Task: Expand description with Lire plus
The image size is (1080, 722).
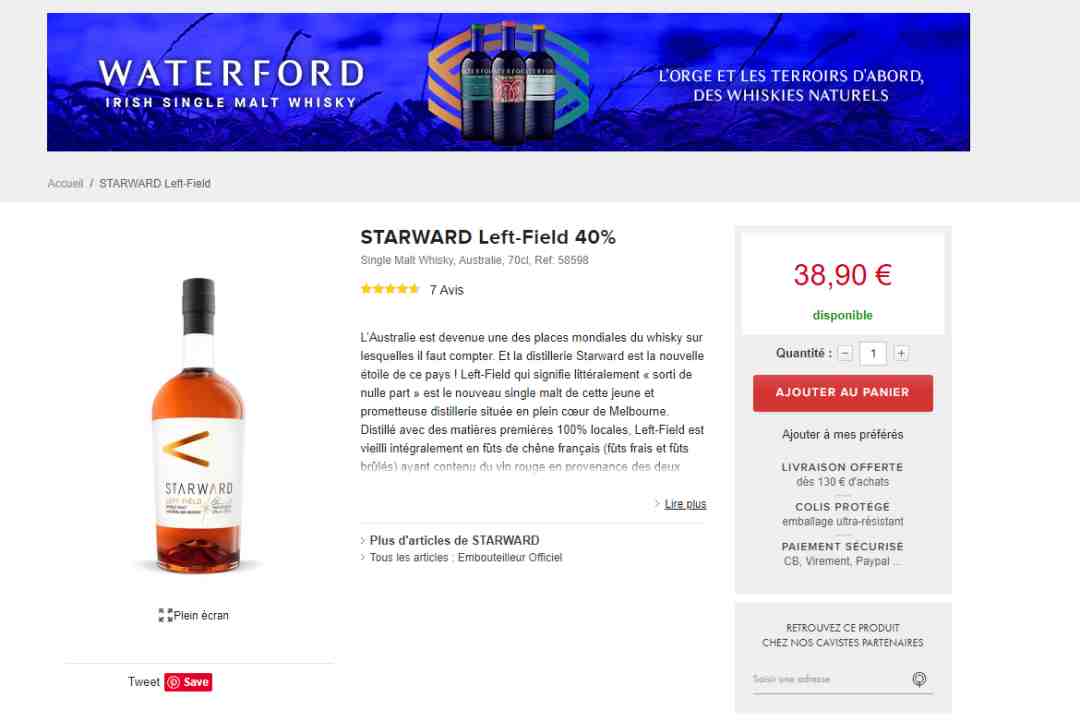Action: (685, 504)
